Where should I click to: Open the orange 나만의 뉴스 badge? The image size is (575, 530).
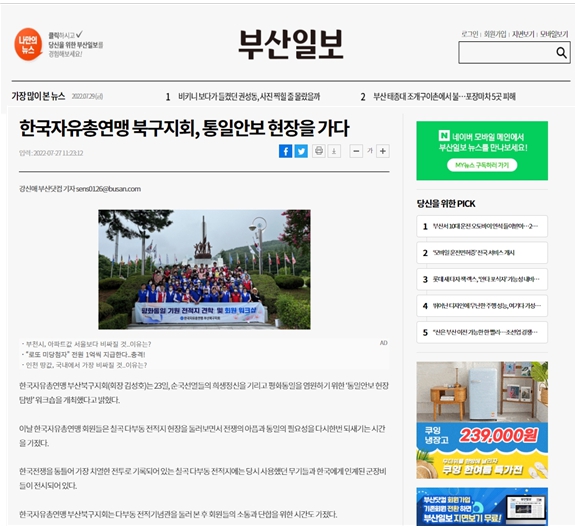point(28,44)
